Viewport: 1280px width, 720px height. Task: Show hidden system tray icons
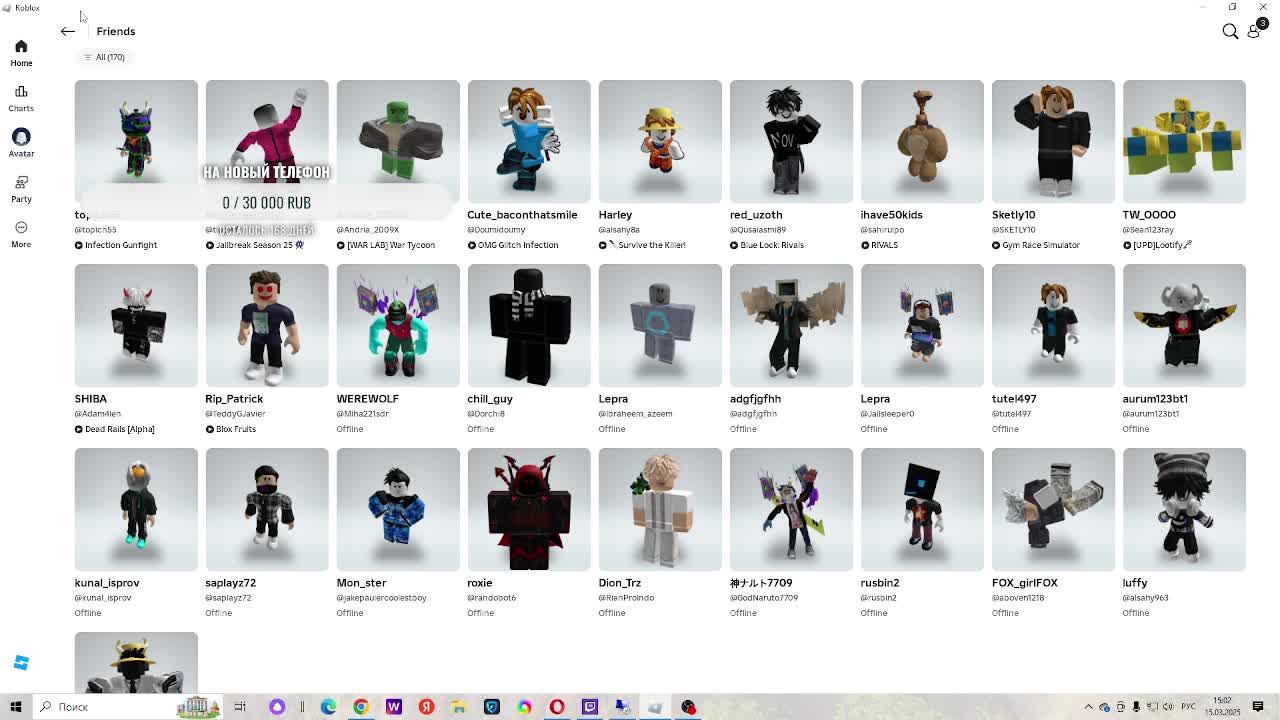[1089, 707]
